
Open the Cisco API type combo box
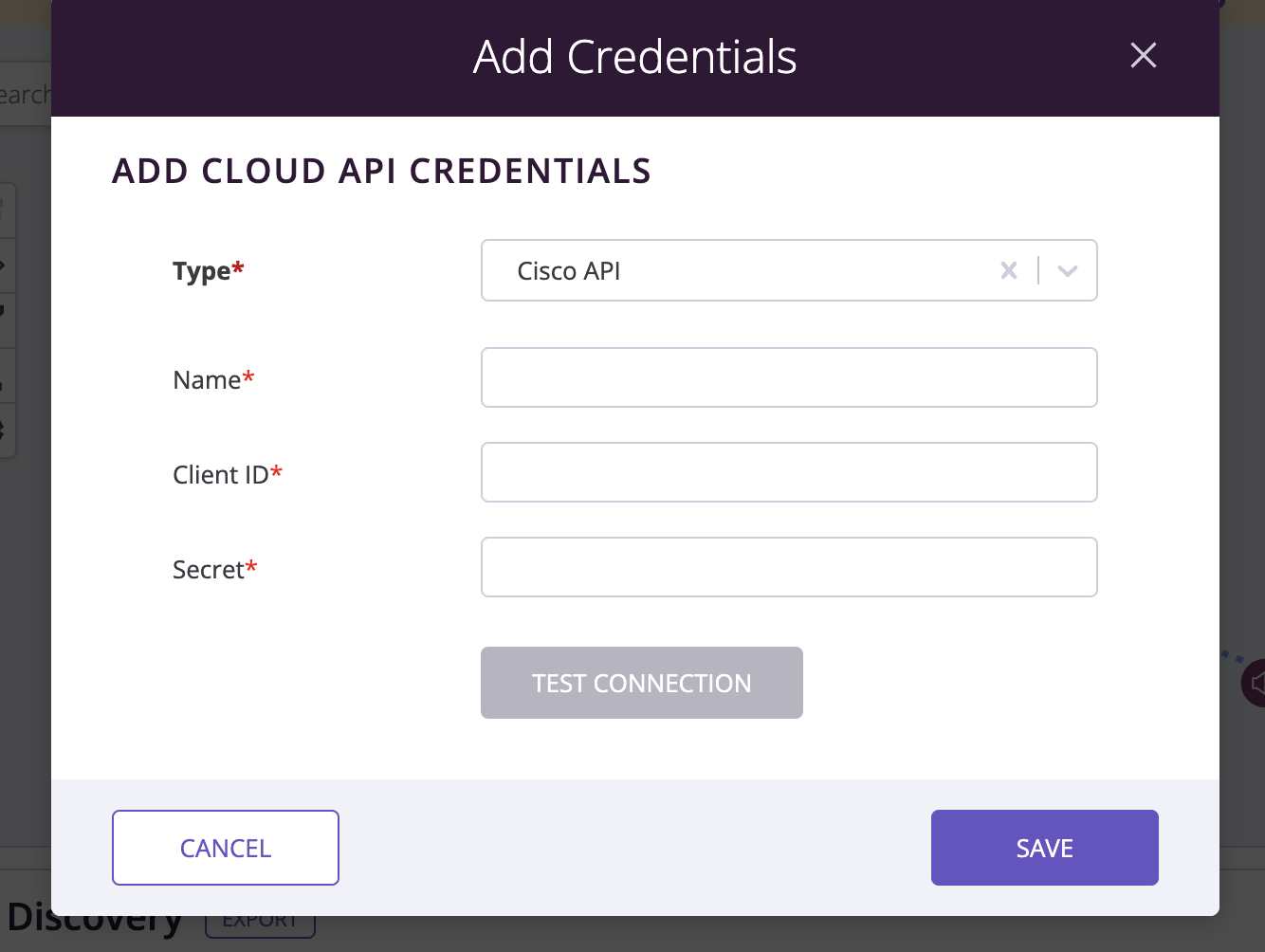pos(789,270)
